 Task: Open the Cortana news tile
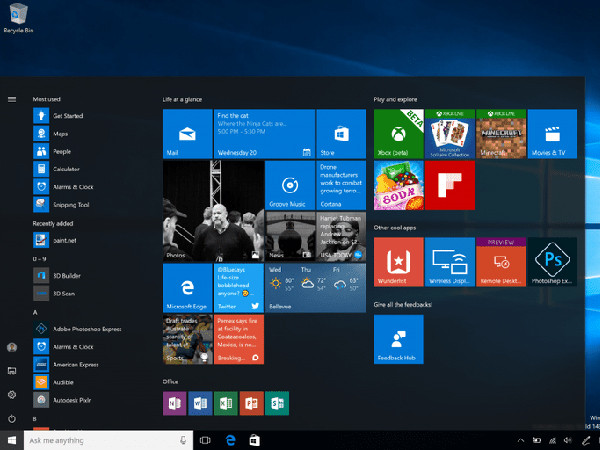[x=341, y=185]
